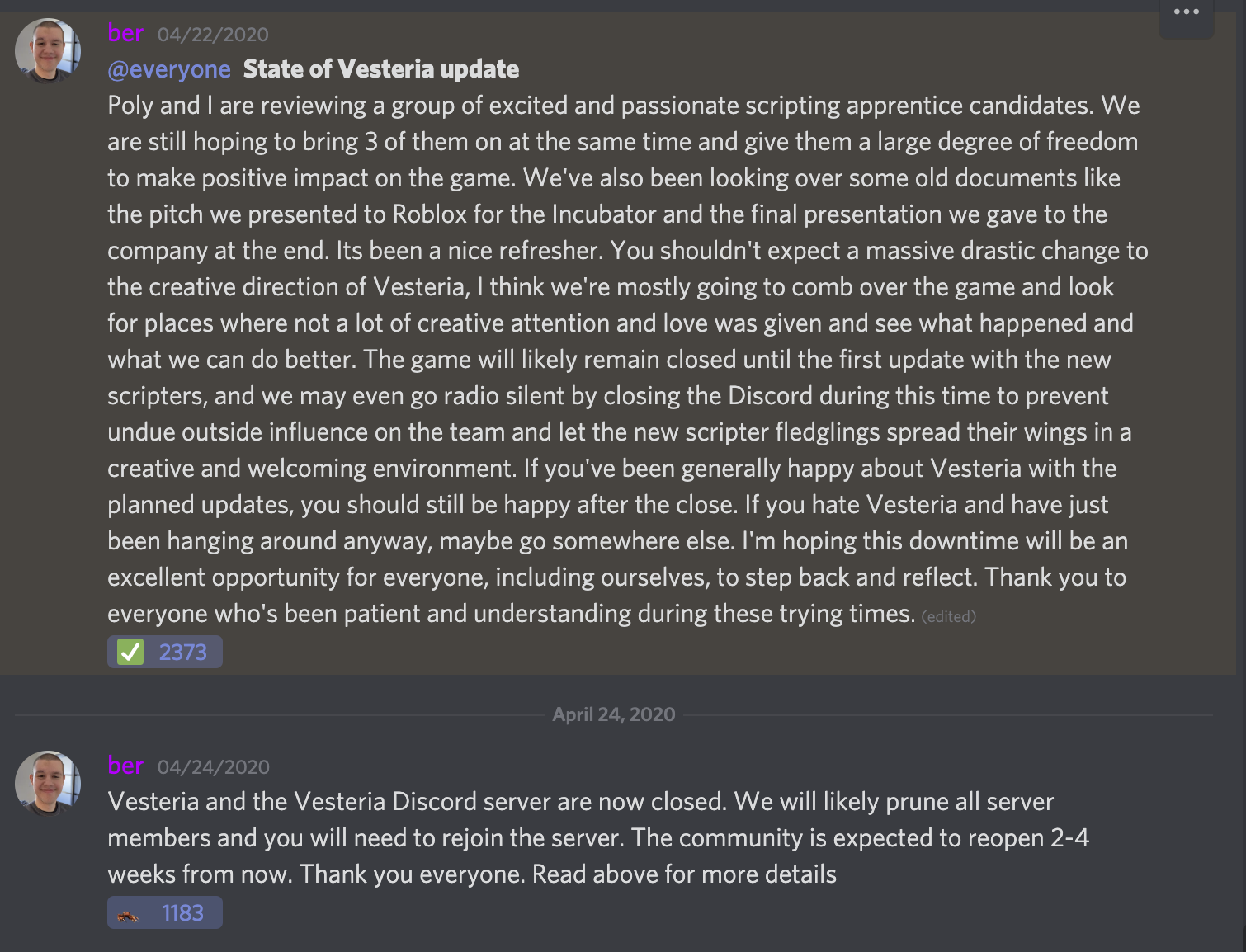This screenshot has height=952, width=1246.
Task: Click ber's avatar on the 04/24/2020 message
Action: [x=48, y=783]
